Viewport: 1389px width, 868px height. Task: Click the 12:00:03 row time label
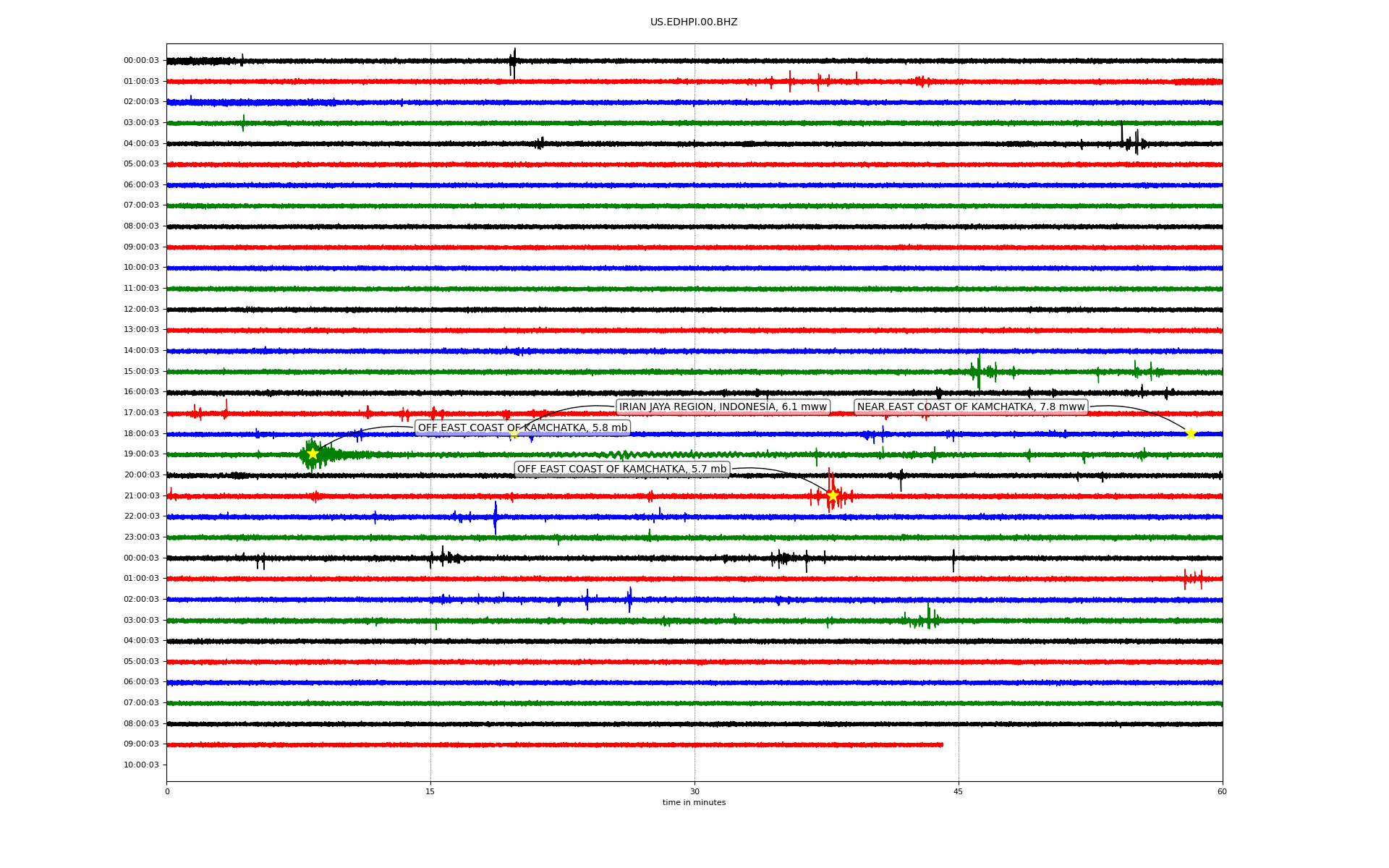[x=141, y=309]
